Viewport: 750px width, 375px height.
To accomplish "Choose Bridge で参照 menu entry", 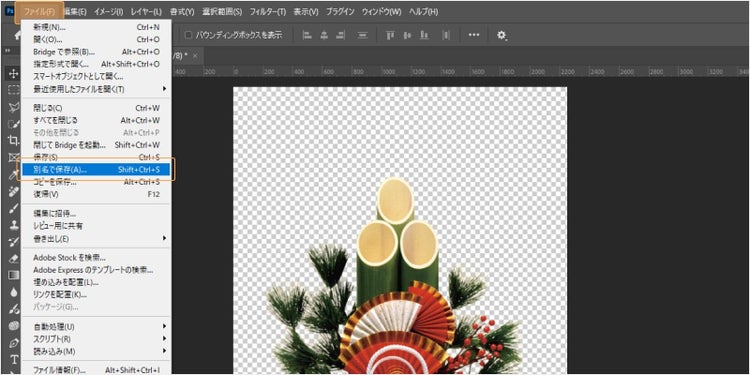I will click(96, 52).
